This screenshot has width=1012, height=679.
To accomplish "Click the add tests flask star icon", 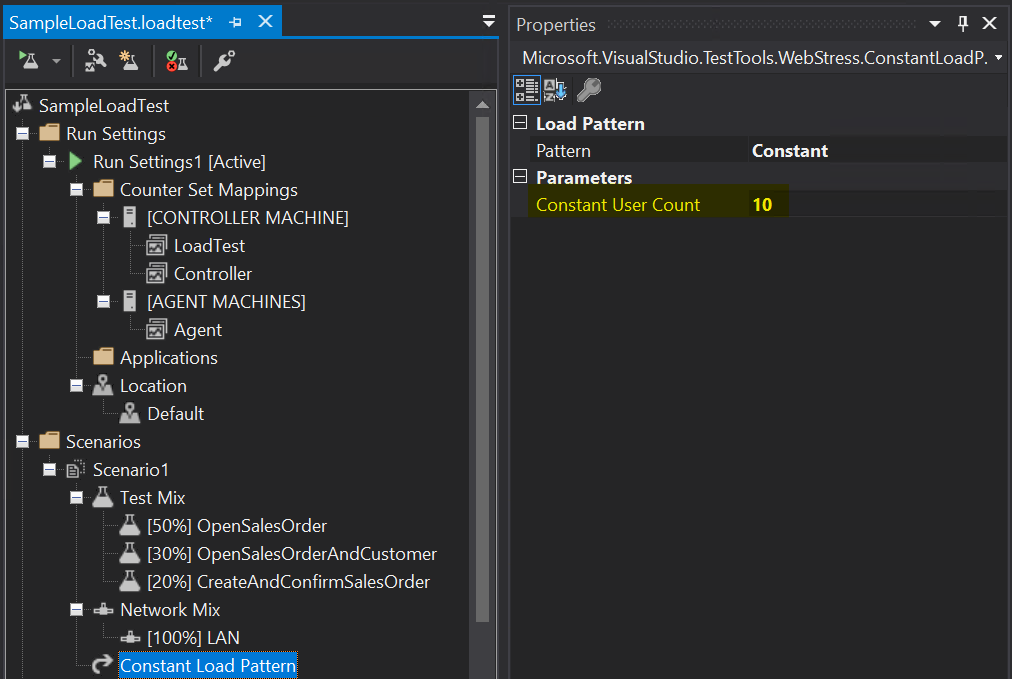I will pos(129,61).
